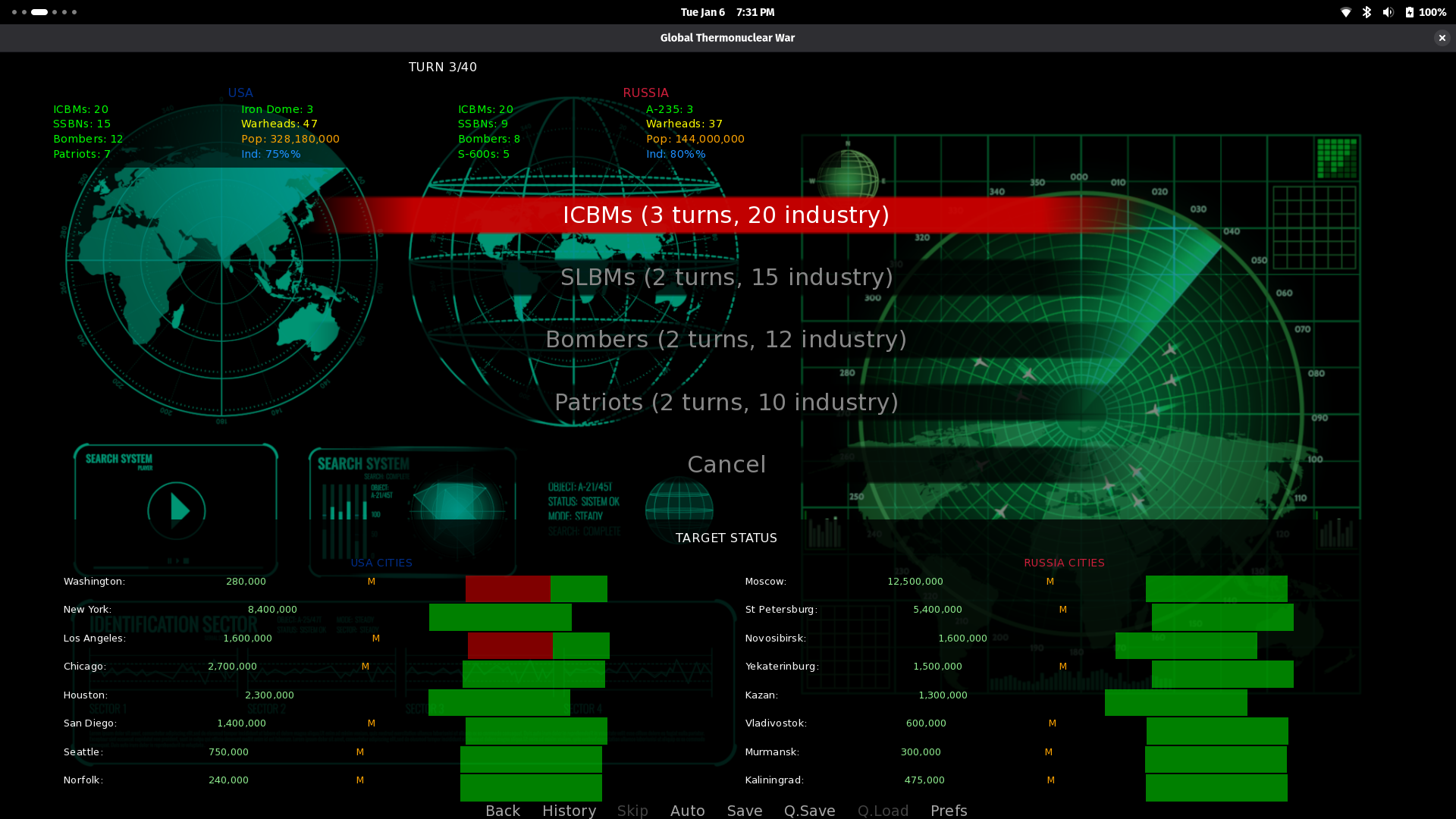The height and width of the screenshot is (819, 1456).
Task: Enable Auto mode
Action: [x=687, y=811]
